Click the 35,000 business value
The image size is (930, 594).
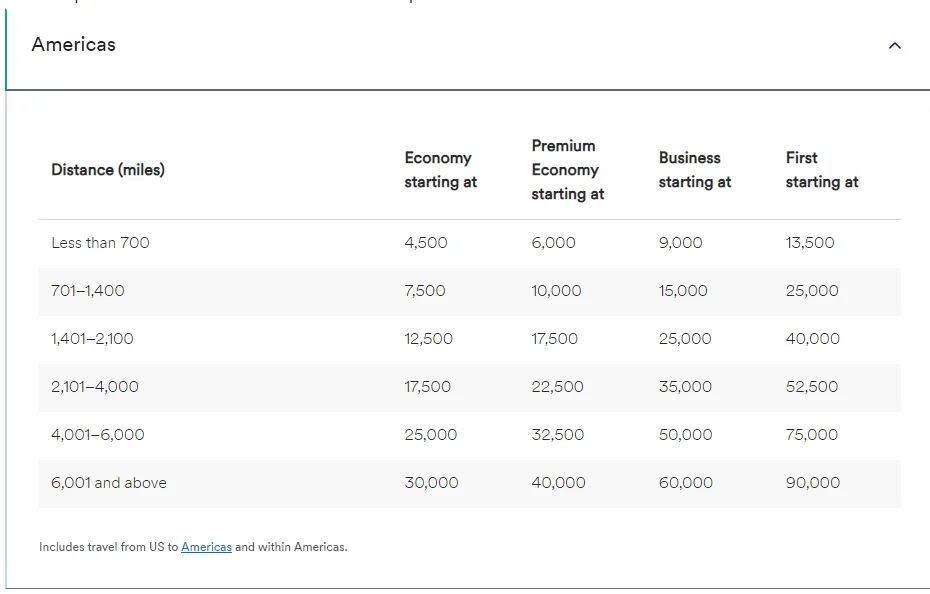(x=685, y=387)
